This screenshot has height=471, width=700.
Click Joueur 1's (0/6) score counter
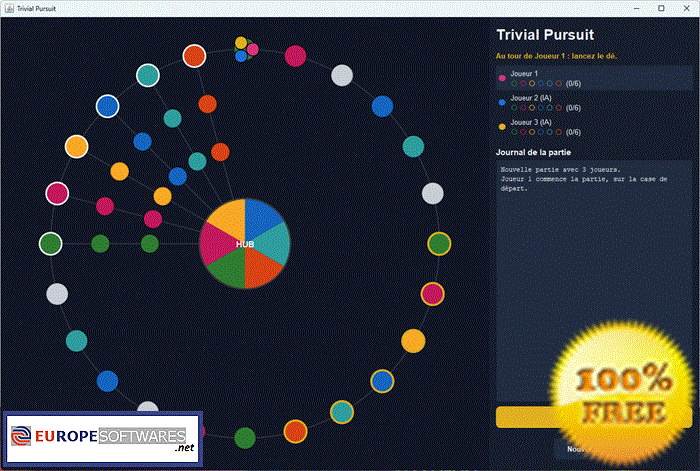[x=573, y=83]
